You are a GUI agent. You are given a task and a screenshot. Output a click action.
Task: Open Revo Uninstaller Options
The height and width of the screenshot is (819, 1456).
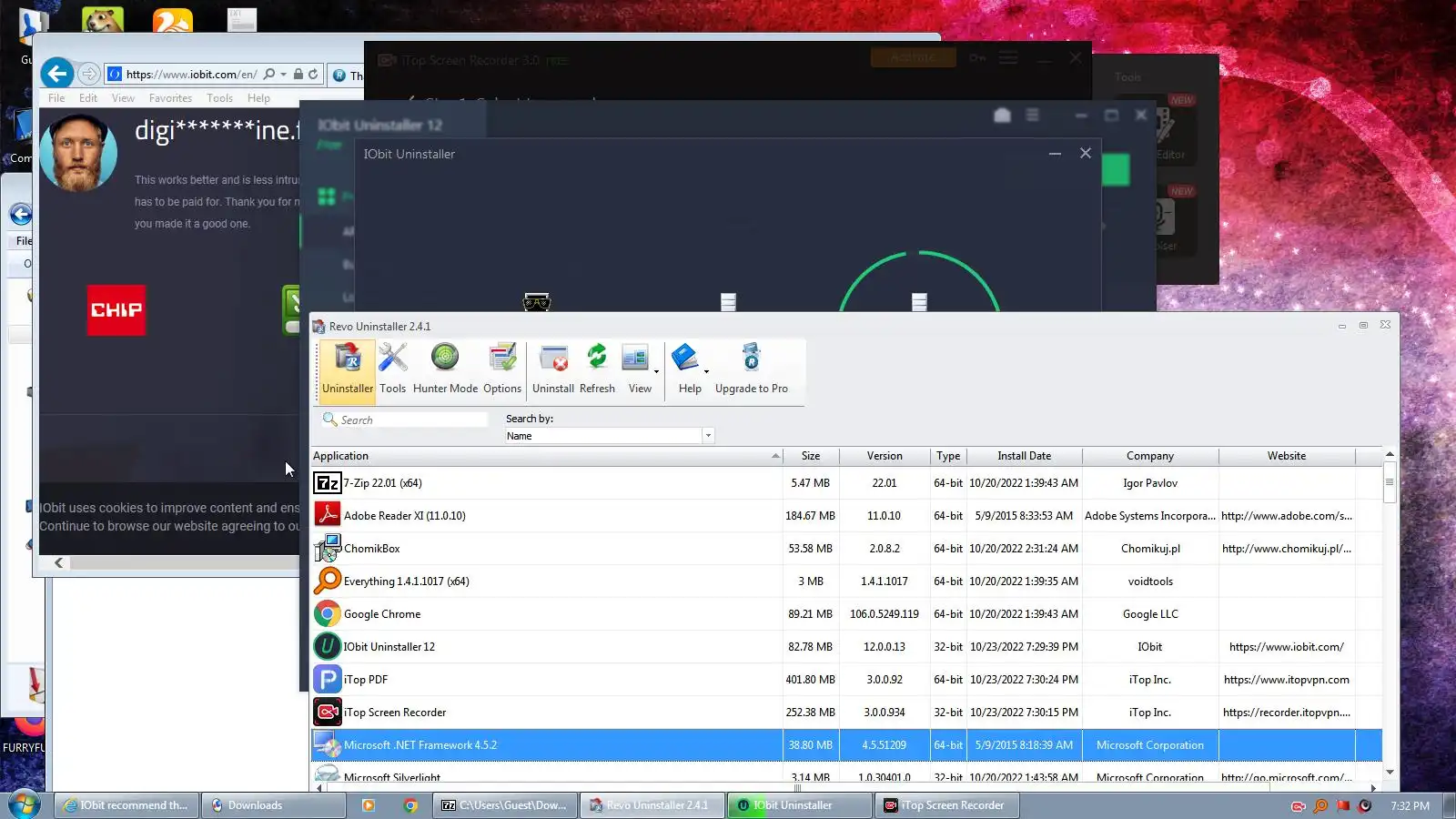(x=502, y=369)
